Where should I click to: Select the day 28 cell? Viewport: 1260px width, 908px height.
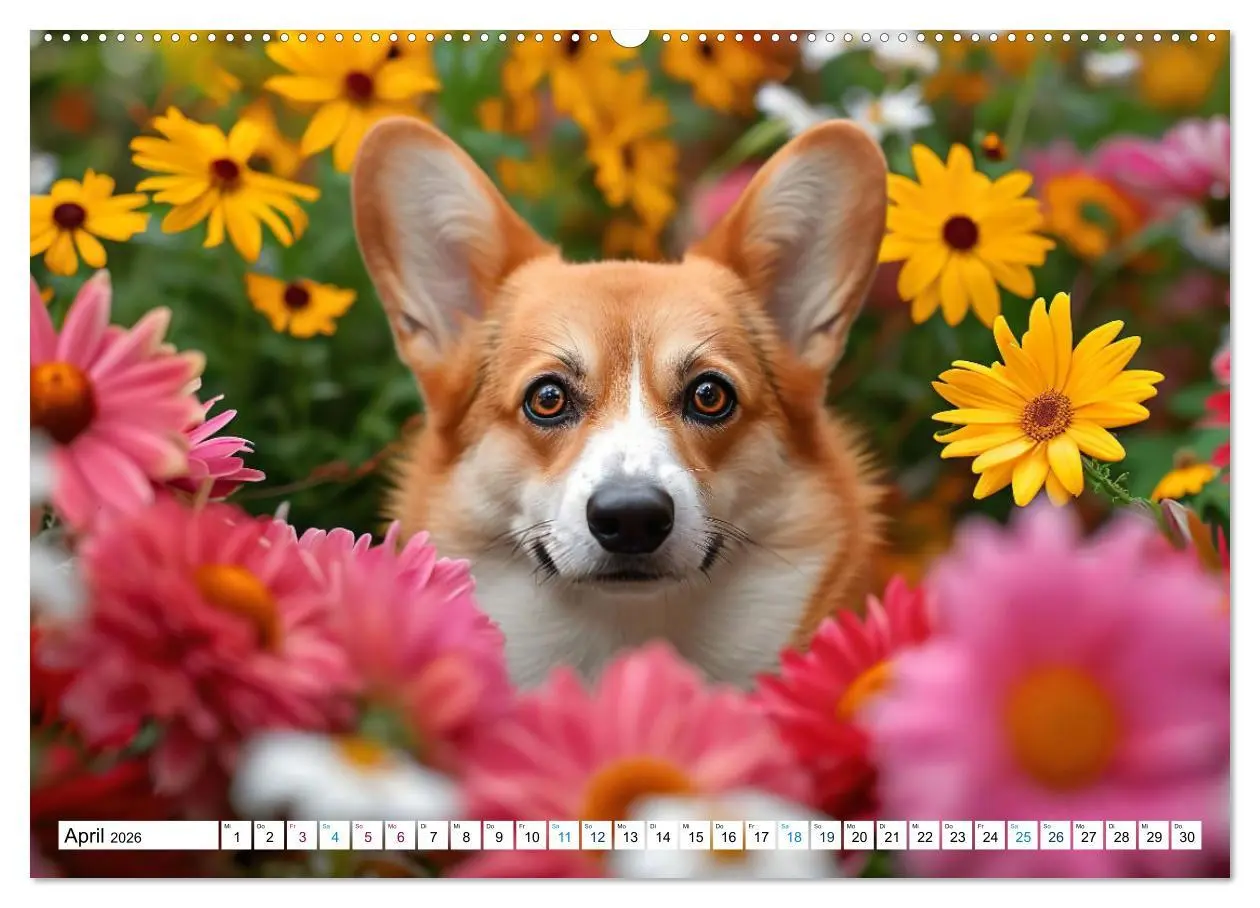coord(1122,836)
